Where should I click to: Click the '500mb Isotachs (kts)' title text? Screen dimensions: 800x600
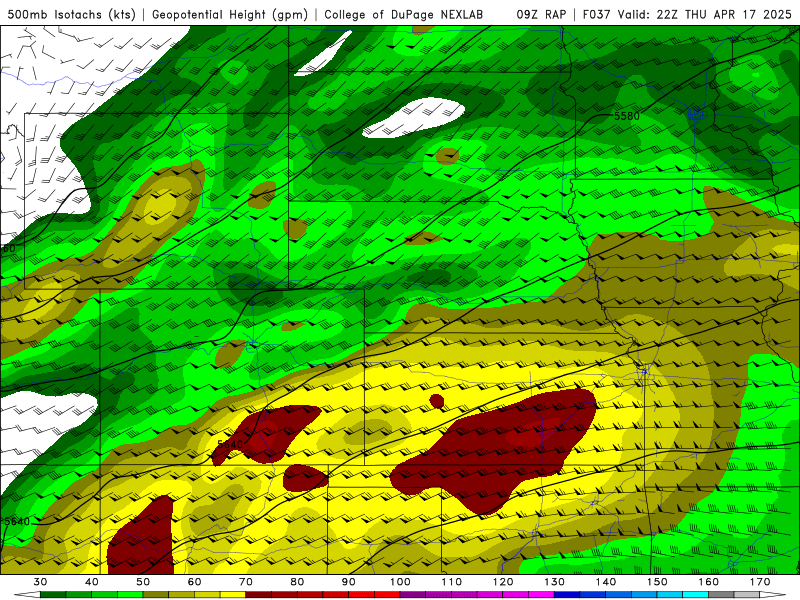pos(71,14)
